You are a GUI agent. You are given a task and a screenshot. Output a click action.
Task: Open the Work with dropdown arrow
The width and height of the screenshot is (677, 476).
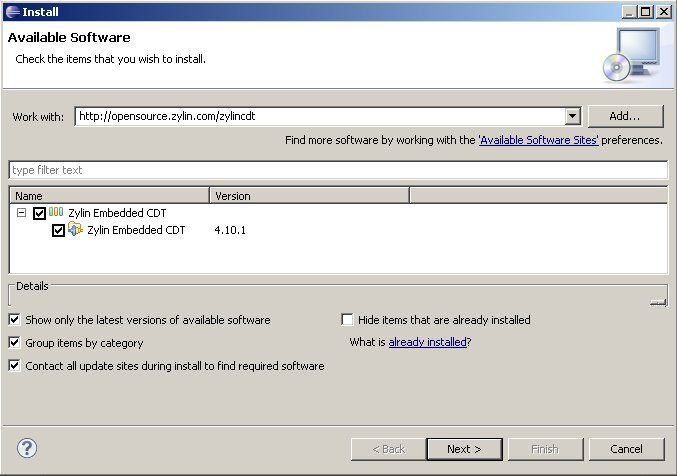572,116
